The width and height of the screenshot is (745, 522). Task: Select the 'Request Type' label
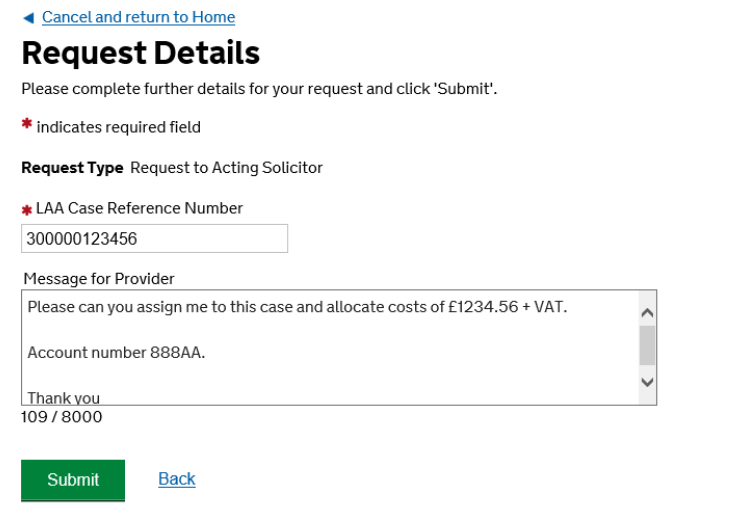[72, 168]
